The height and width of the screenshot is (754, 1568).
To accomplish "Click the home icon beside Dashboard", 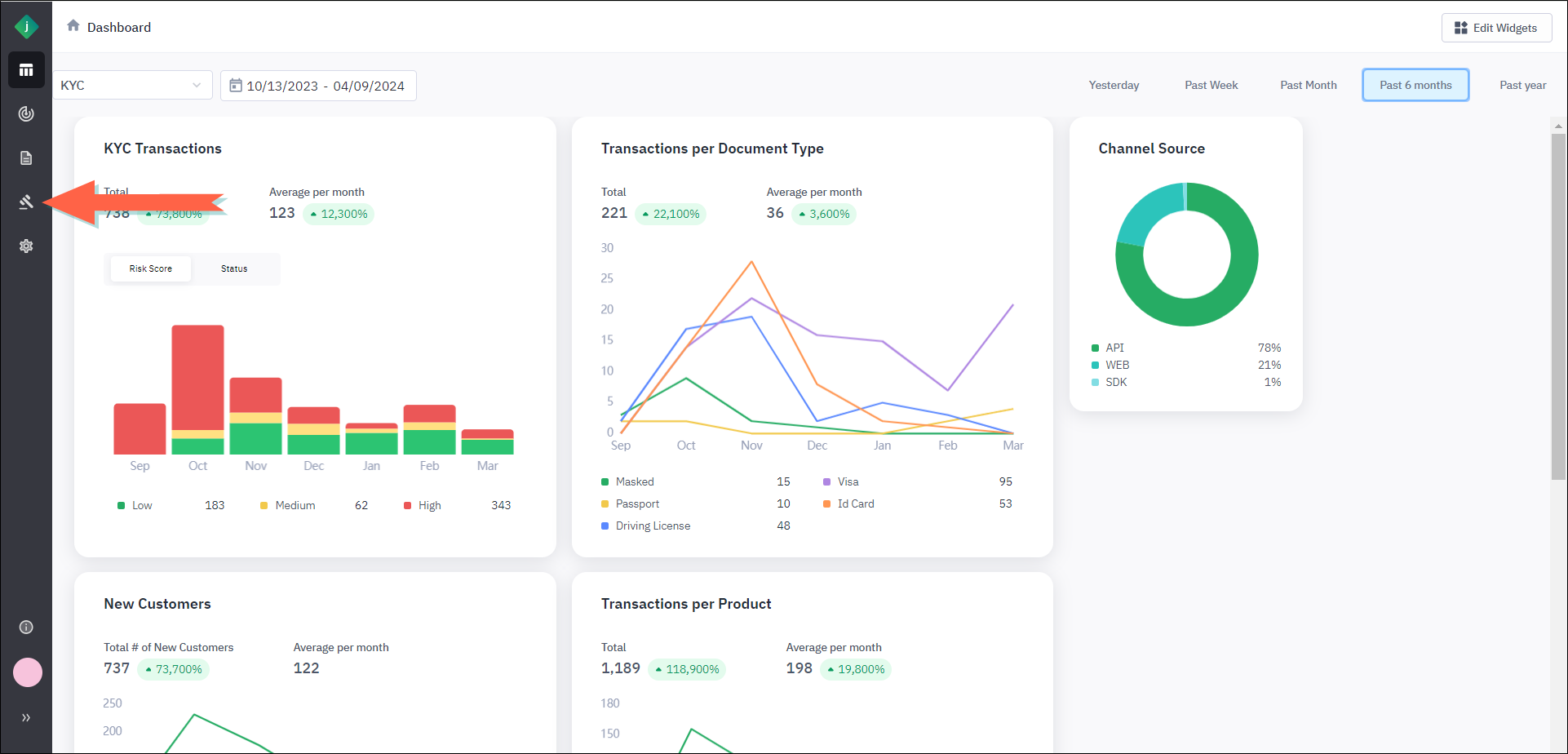I will pos(73,26).
